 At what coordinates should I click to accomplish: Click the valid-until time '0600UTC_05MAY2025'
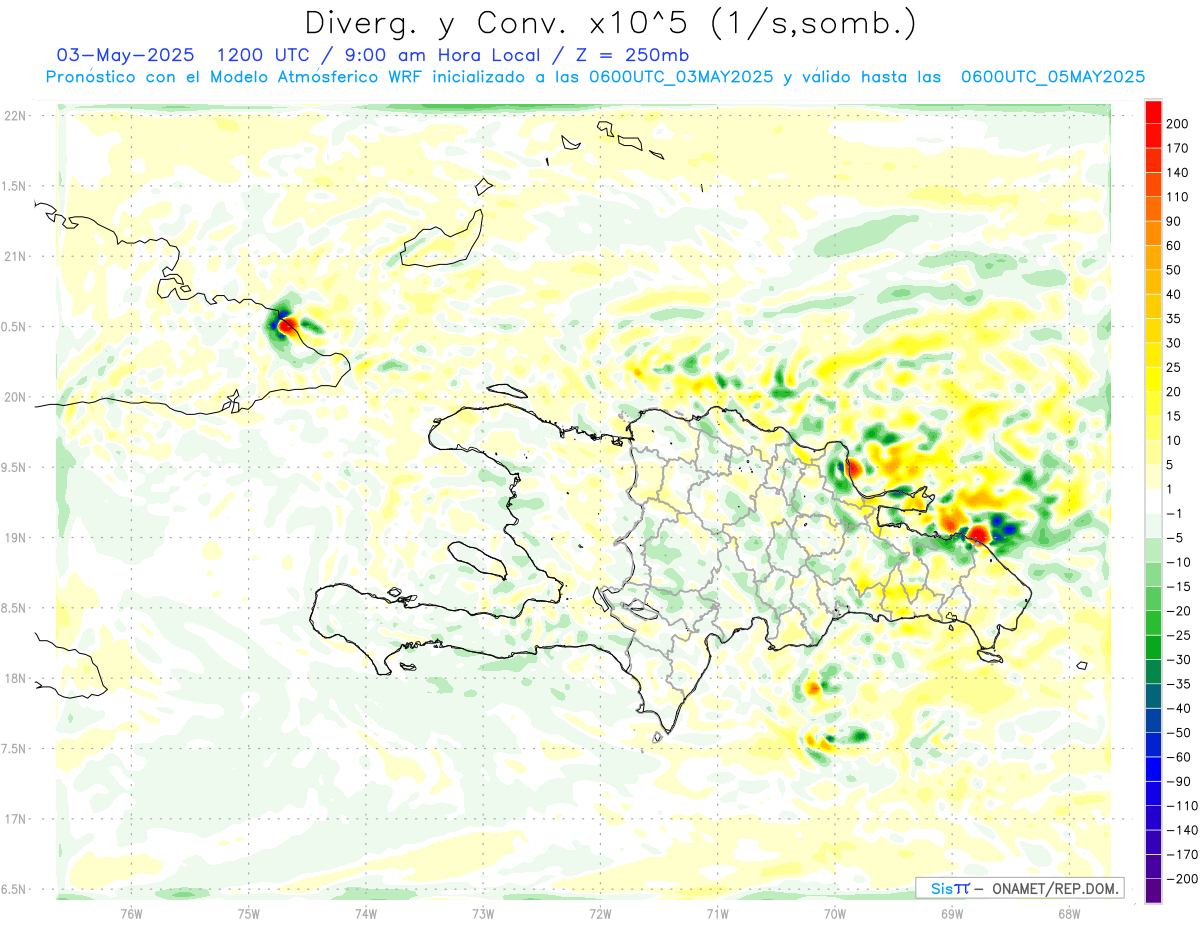click(1053, 77)
